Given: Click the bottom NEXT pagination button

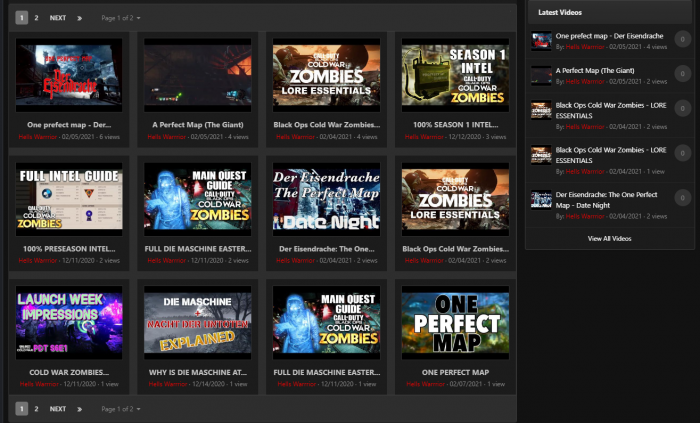Looking at the screenshot, I should 58,409.
